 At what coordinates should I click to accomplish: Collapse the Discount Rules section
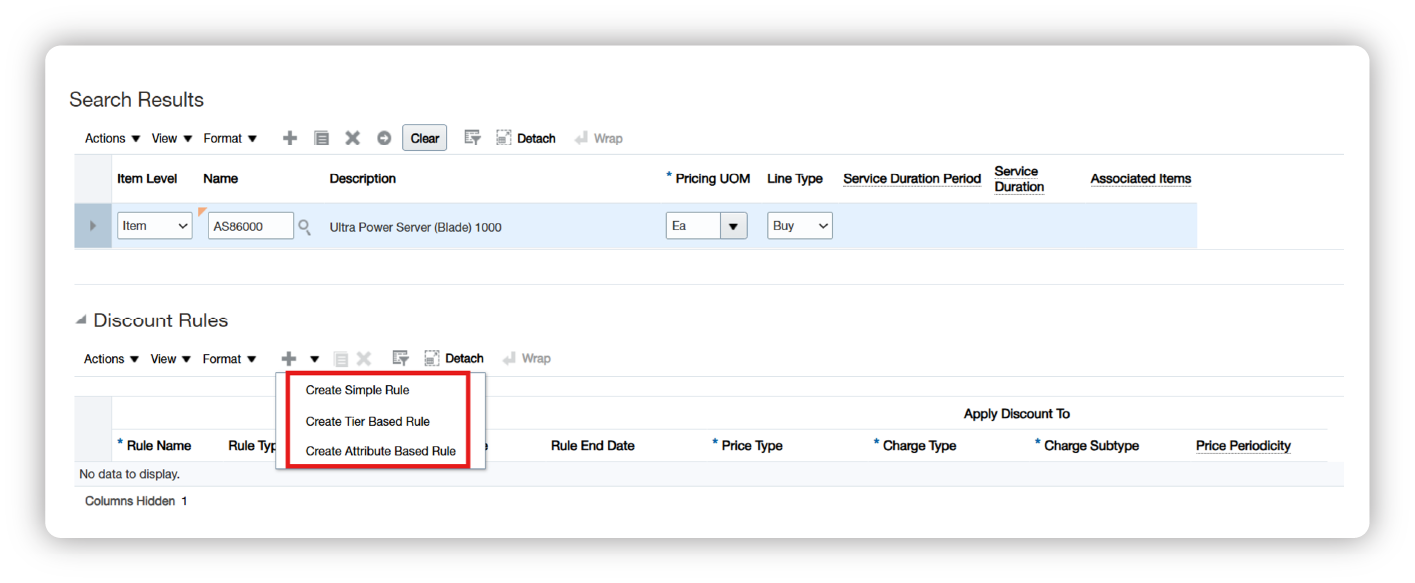coord(79,319)
